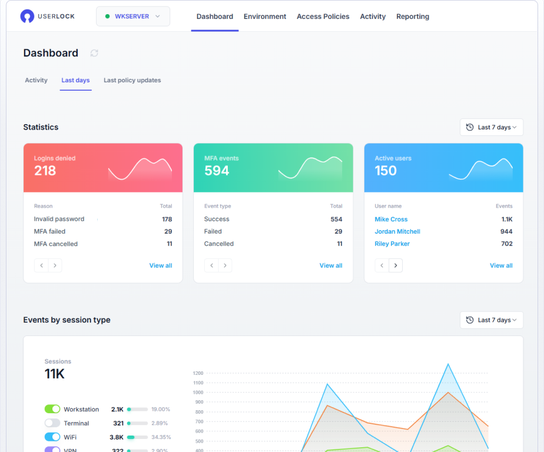Open user Riley Parker
Image resolution: width=544 pixels, height=452 pixels.
[392, 244]
